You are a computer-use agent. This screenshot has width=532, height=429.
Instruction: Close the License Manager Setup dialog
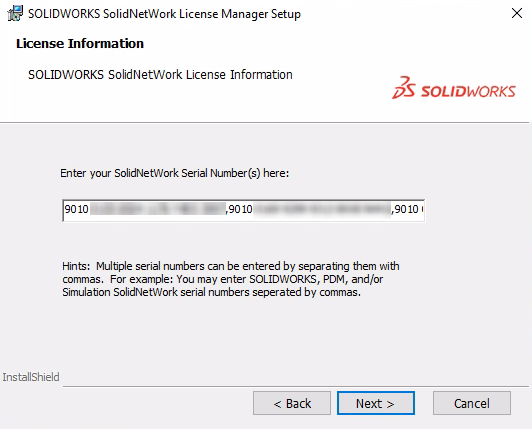click(x=517, y=14)
